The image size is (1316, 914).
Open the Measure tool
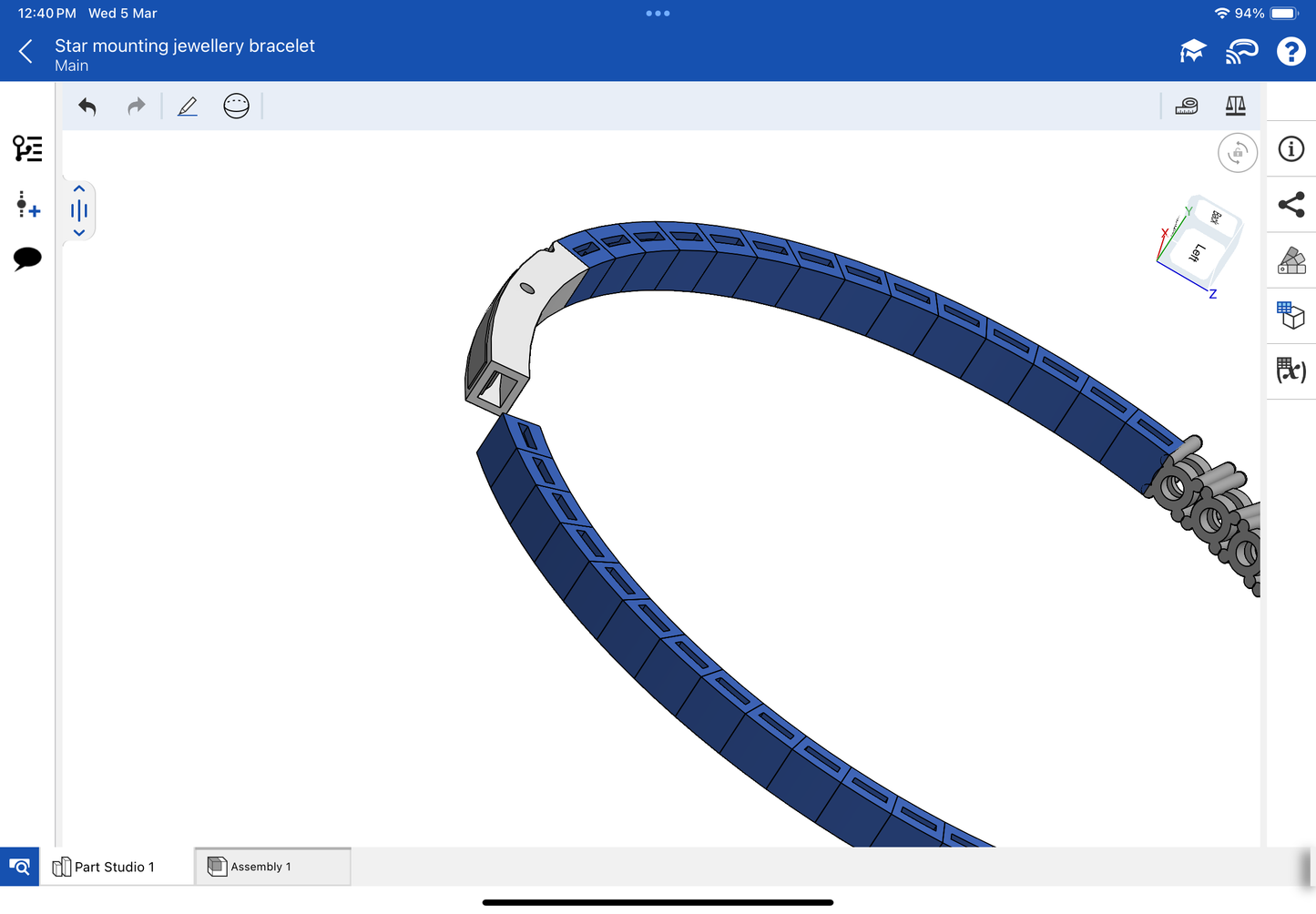(x=1186, y=107)
